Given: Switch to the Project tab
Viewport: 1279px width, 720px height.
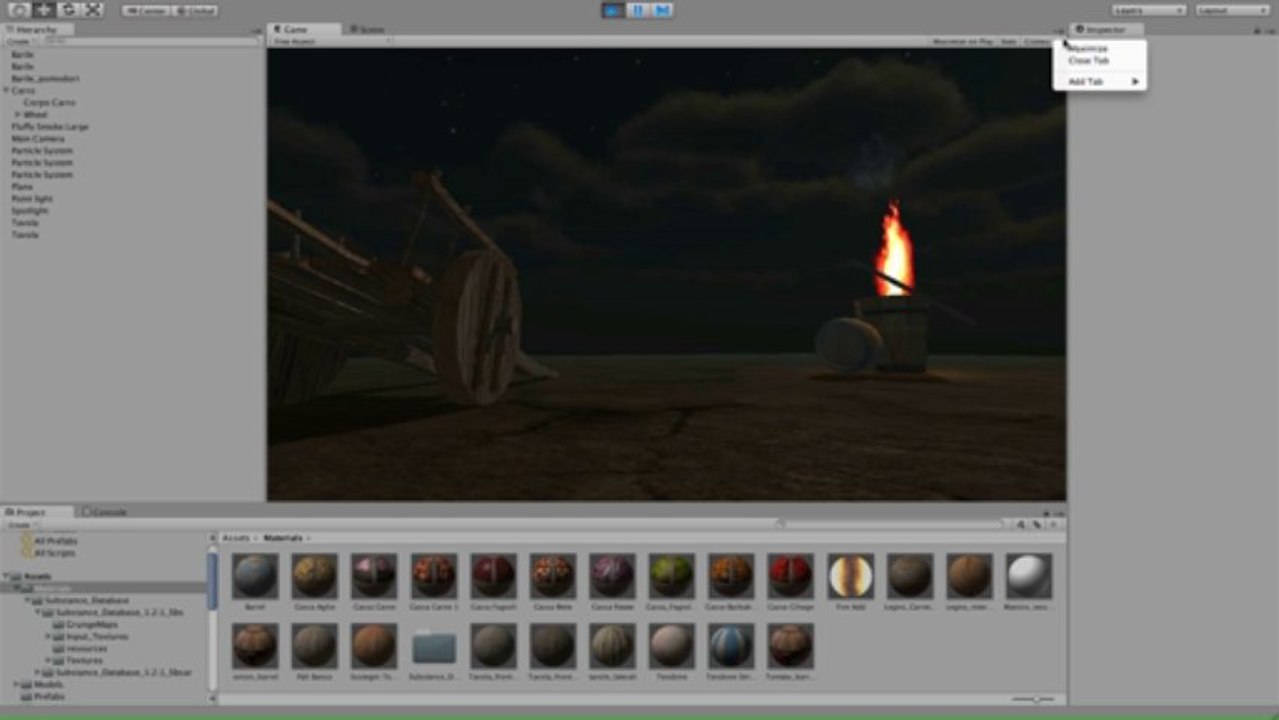Looking at the screenshot, I should (x=37, y=512).
